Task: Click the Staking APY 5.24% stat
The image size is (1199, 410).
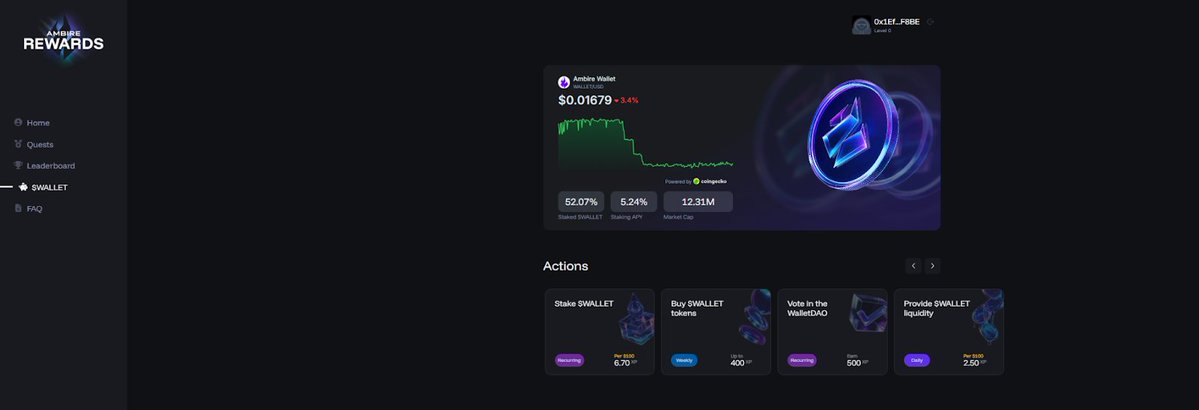Action: [x=634, y=202]
